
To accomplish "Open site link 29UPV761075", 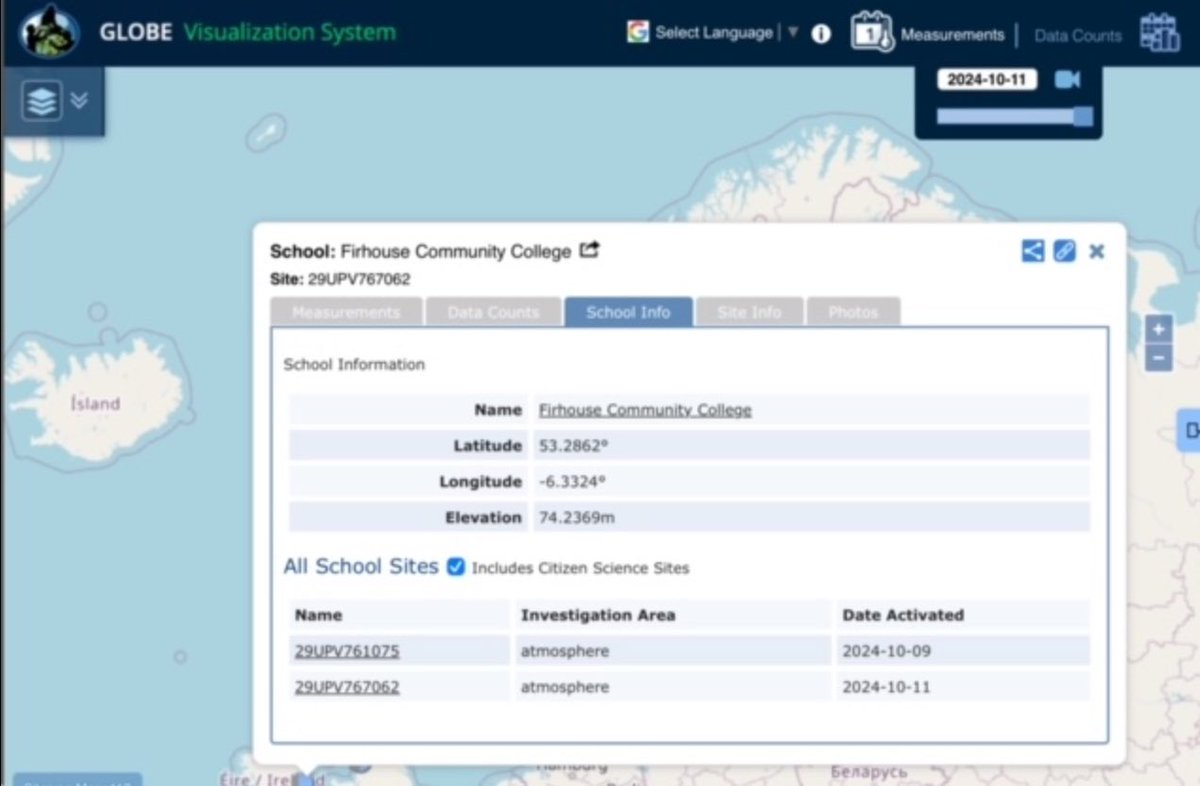I will (347, 651).
